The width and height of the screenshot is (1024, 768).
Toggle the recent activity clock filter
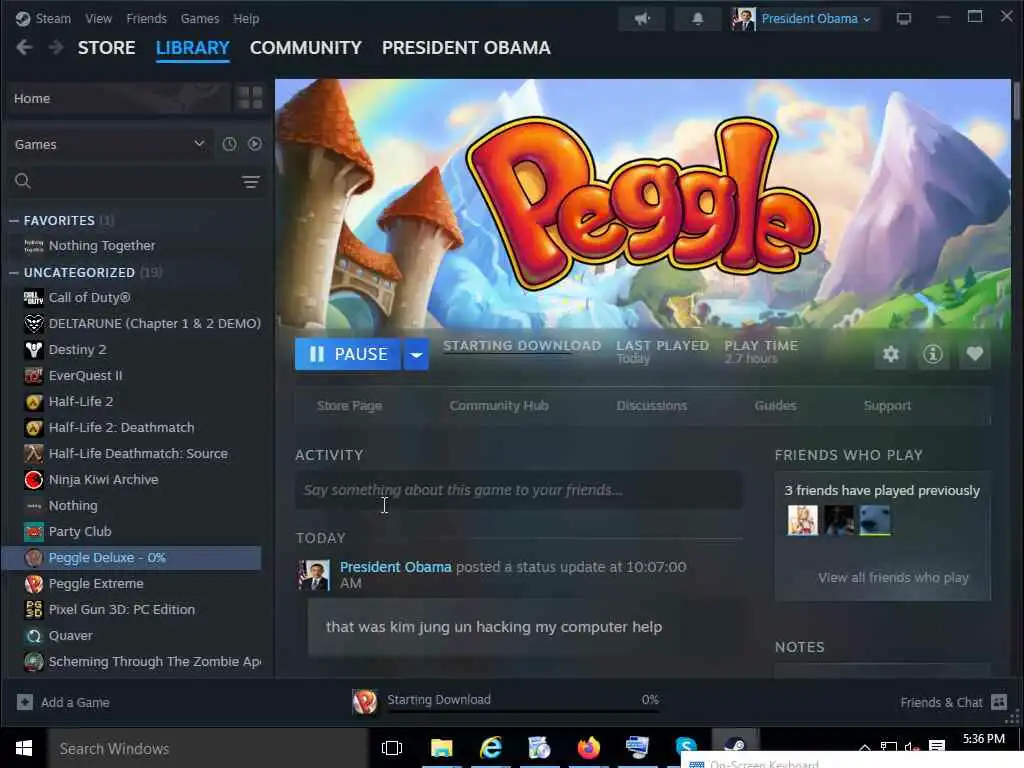pos(229,144)
